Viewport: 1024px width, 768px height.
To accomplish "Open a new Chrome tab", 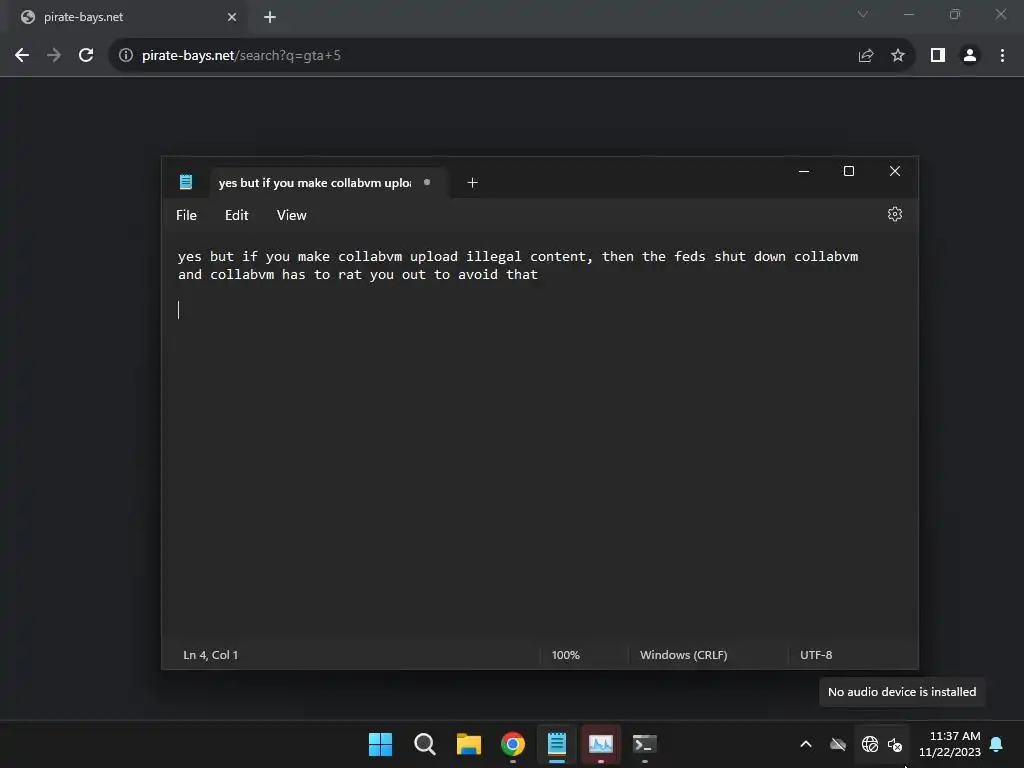I will coord(270,17).
